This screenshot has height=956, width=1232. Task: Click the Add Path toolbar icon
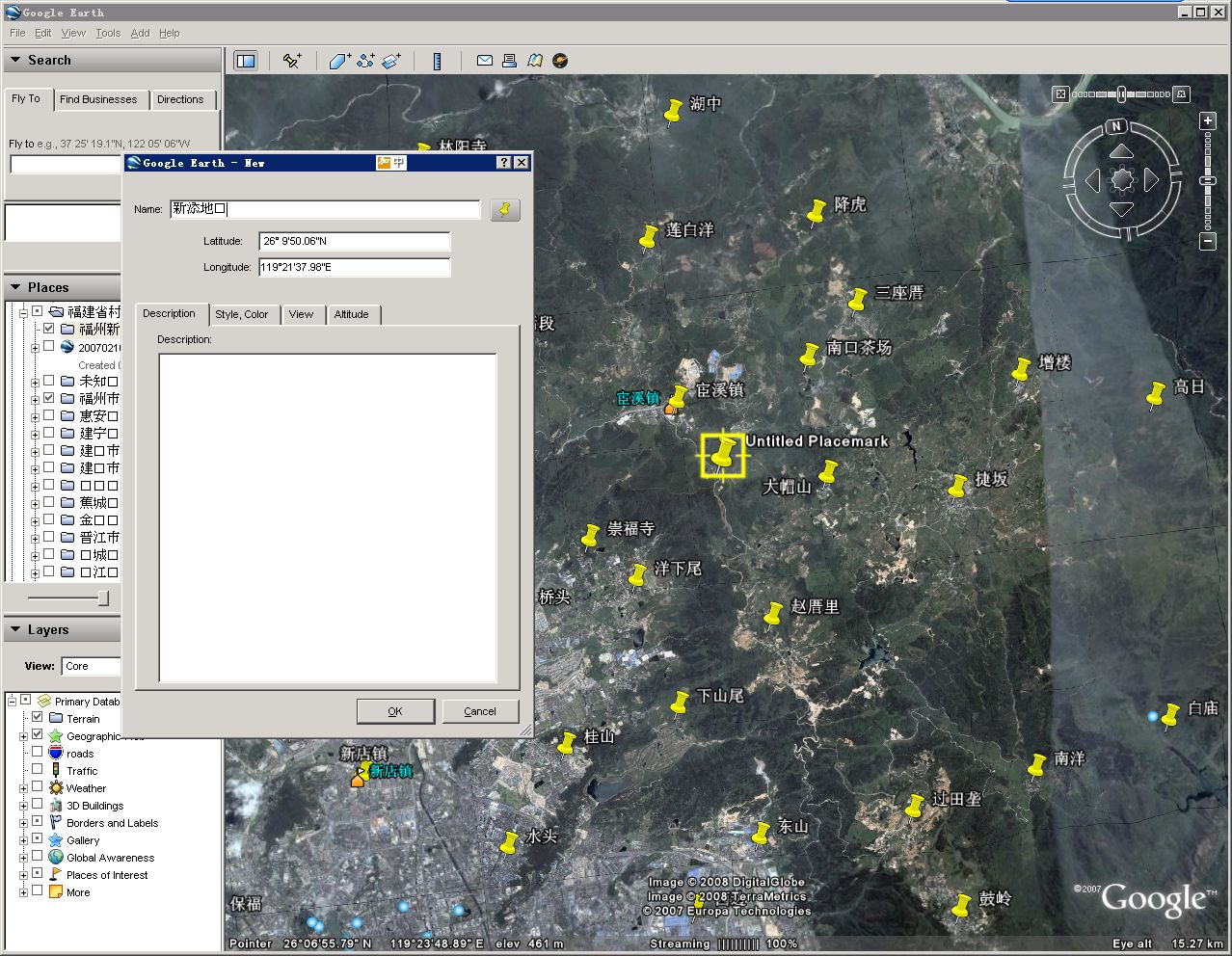tap(365, 61)
